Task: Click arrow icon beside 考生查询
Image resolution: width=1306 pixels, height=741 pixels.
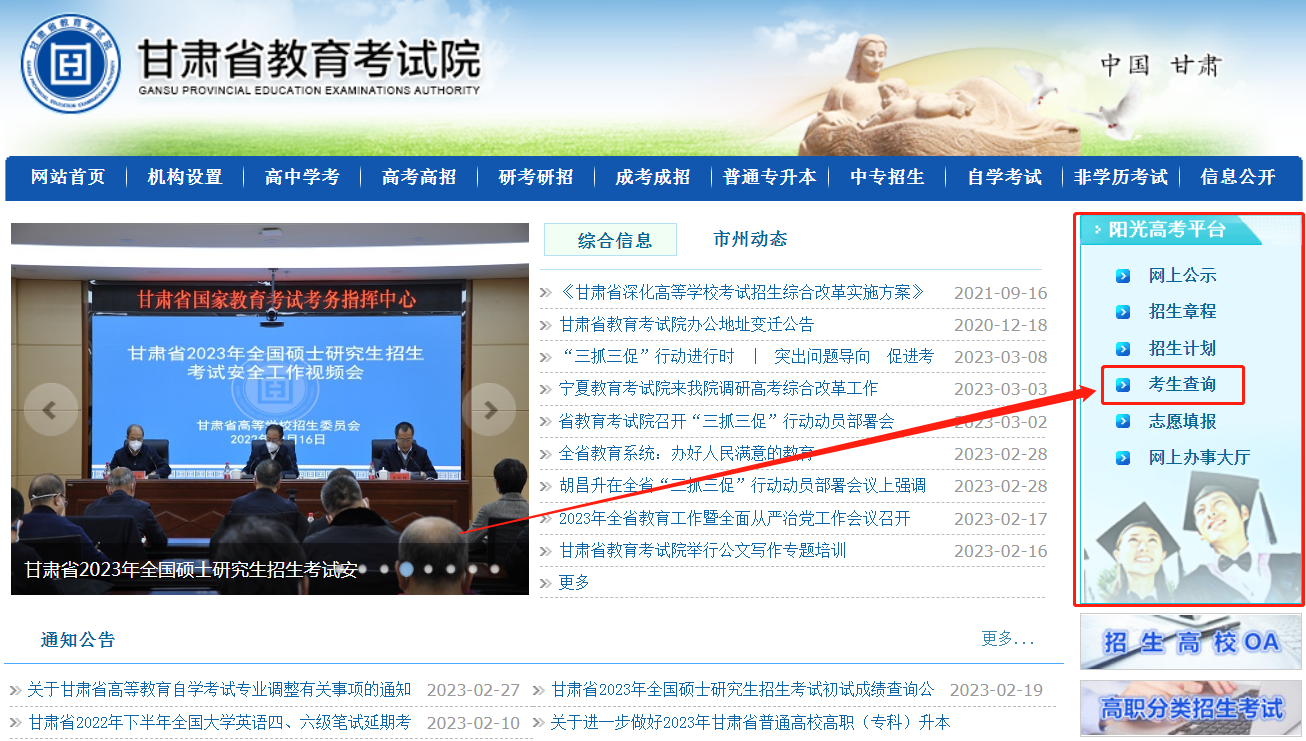Action: [x=1124, y=385]
